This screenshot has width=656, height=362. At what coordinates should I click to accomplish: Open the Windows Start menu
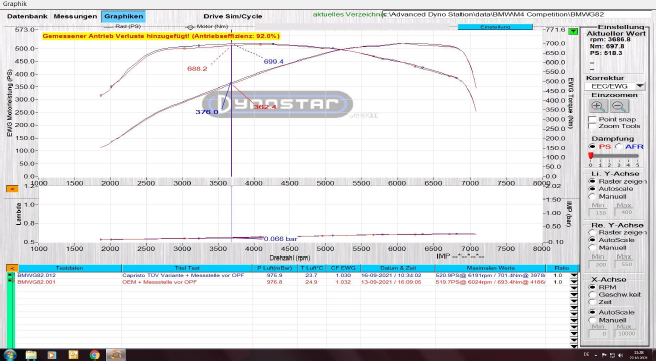click(9, 355)
